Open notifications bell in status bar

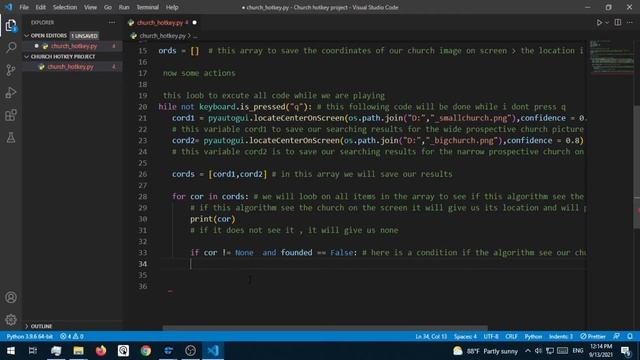[x=630, y=336]
